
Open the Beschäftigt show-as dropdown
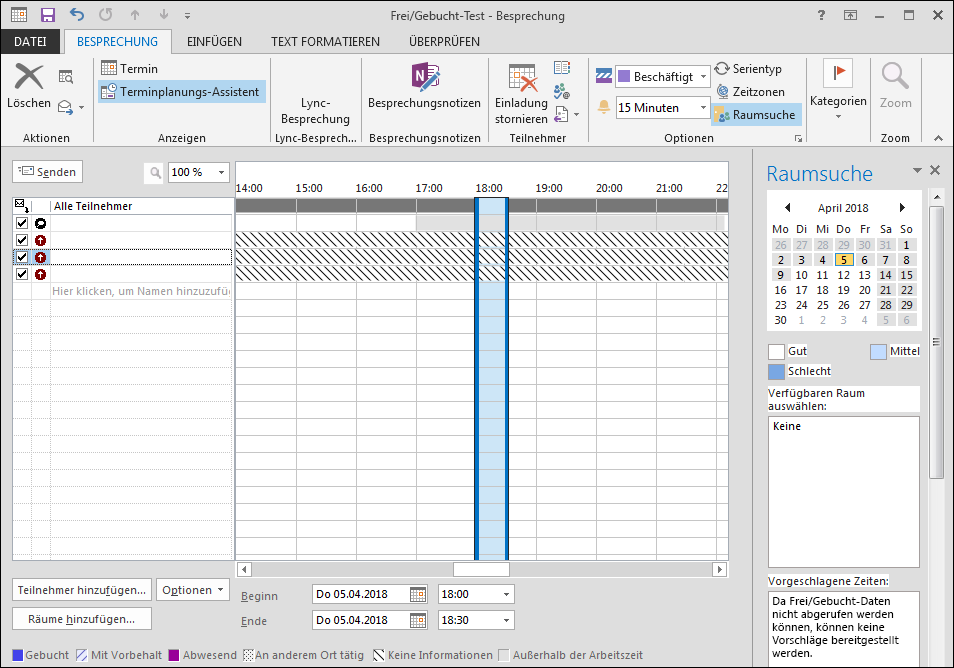[703, 77]
